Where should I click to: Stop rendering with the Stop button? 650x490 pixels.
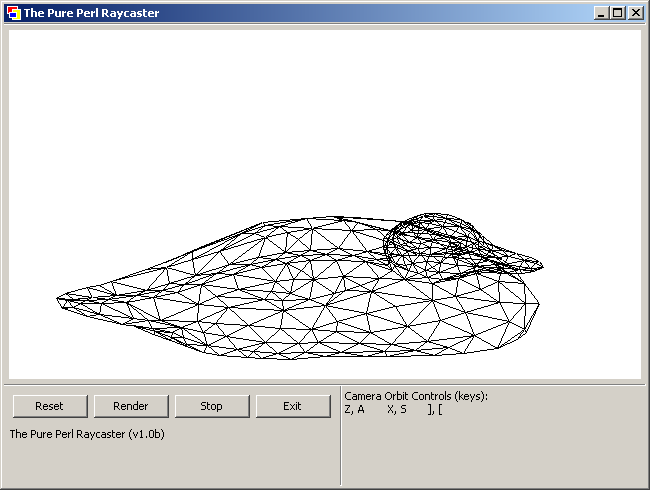(x=212, y=406)
